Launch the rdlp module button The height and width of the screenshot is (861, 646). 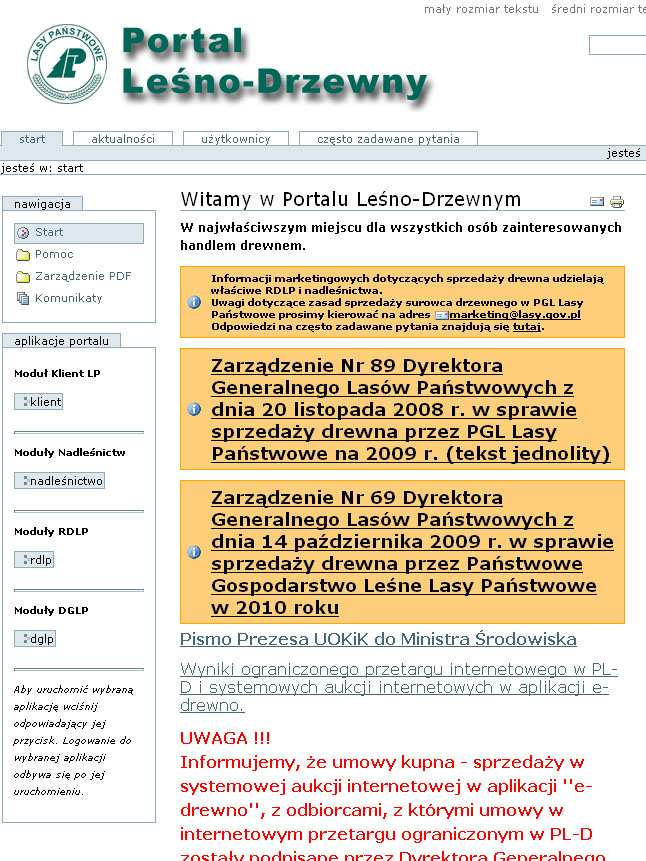(34, 560)
